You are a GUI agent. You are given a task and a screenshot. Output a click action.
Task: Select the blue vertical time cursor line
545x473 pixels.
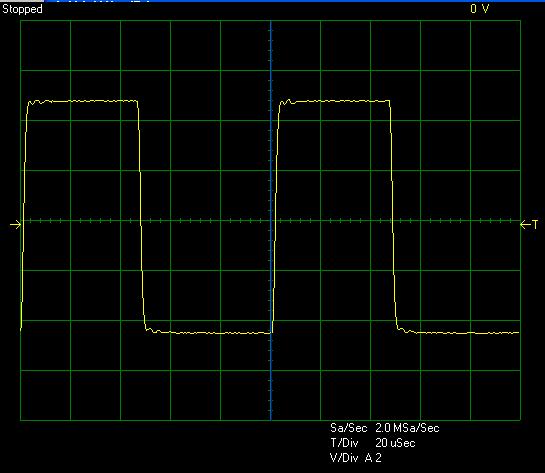271,220
